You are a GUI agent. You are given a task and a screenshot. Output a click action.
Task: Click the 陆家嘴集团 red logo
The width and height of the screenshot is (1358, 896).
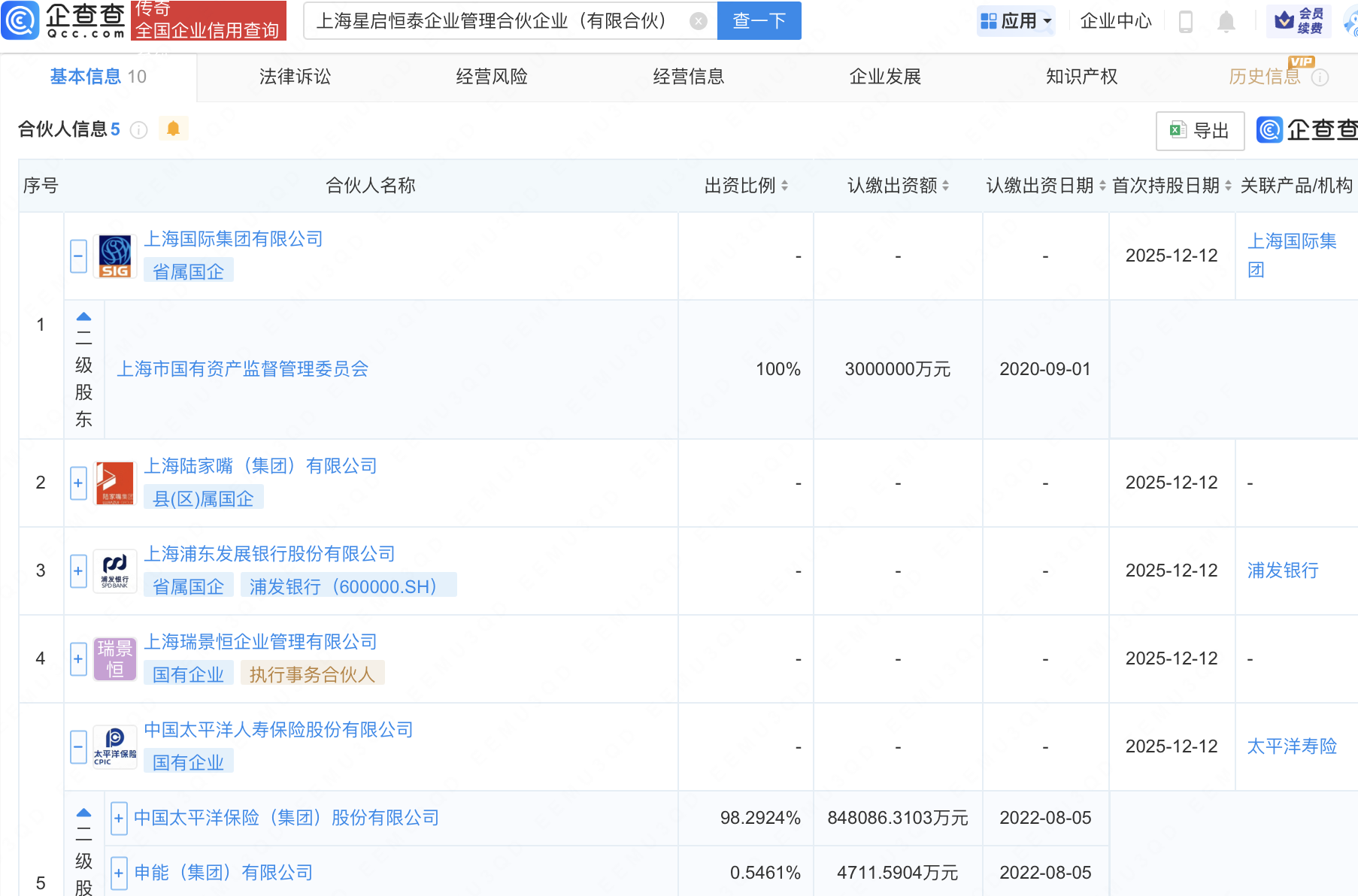115,483
